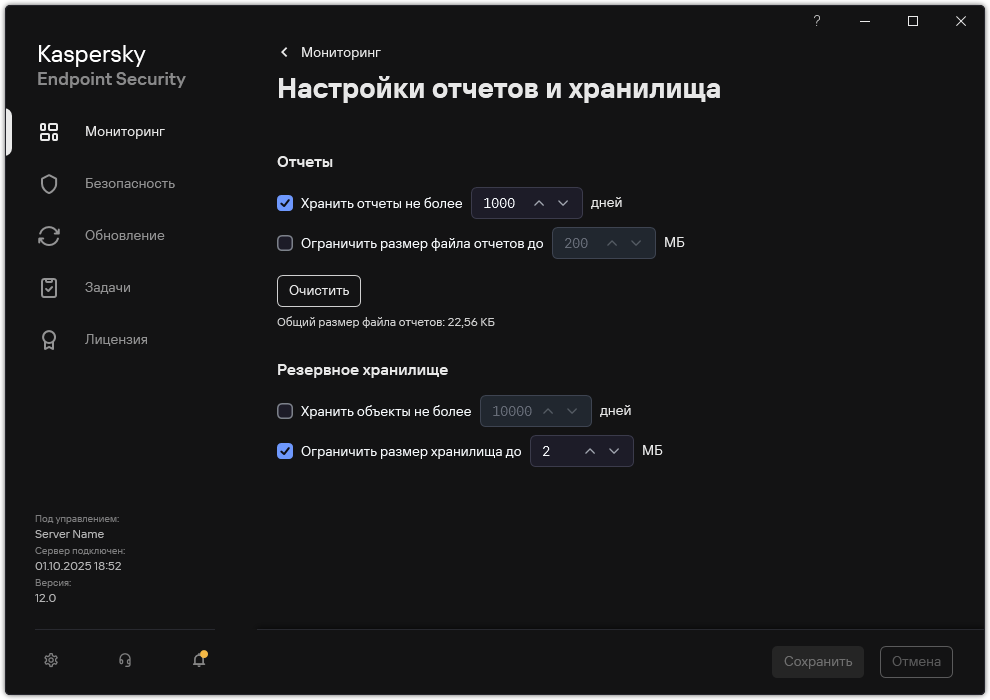
Task: Select the Безопасность section icon
Action: [48, 183]
